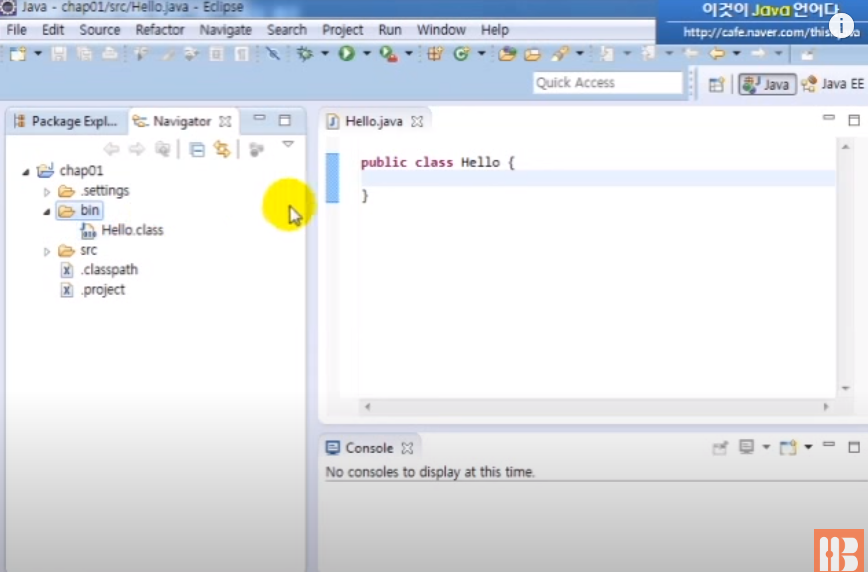Open the New wizard dropdown arrow
The width and height of the screenshot is (868, 572).
click(x=38, y=54)
